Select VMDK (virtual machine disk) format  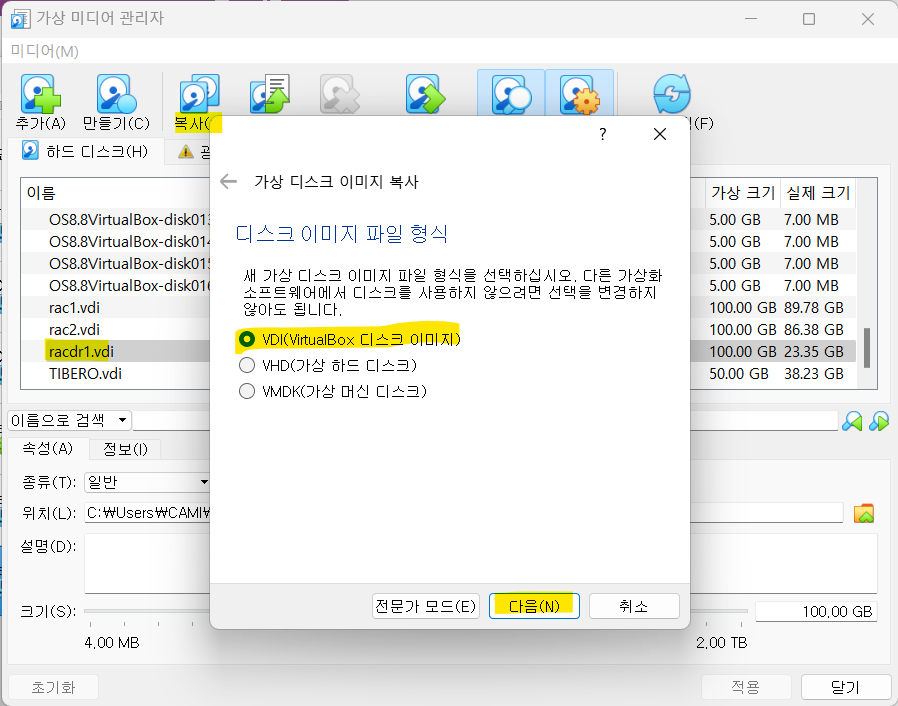tap(333, 392)
